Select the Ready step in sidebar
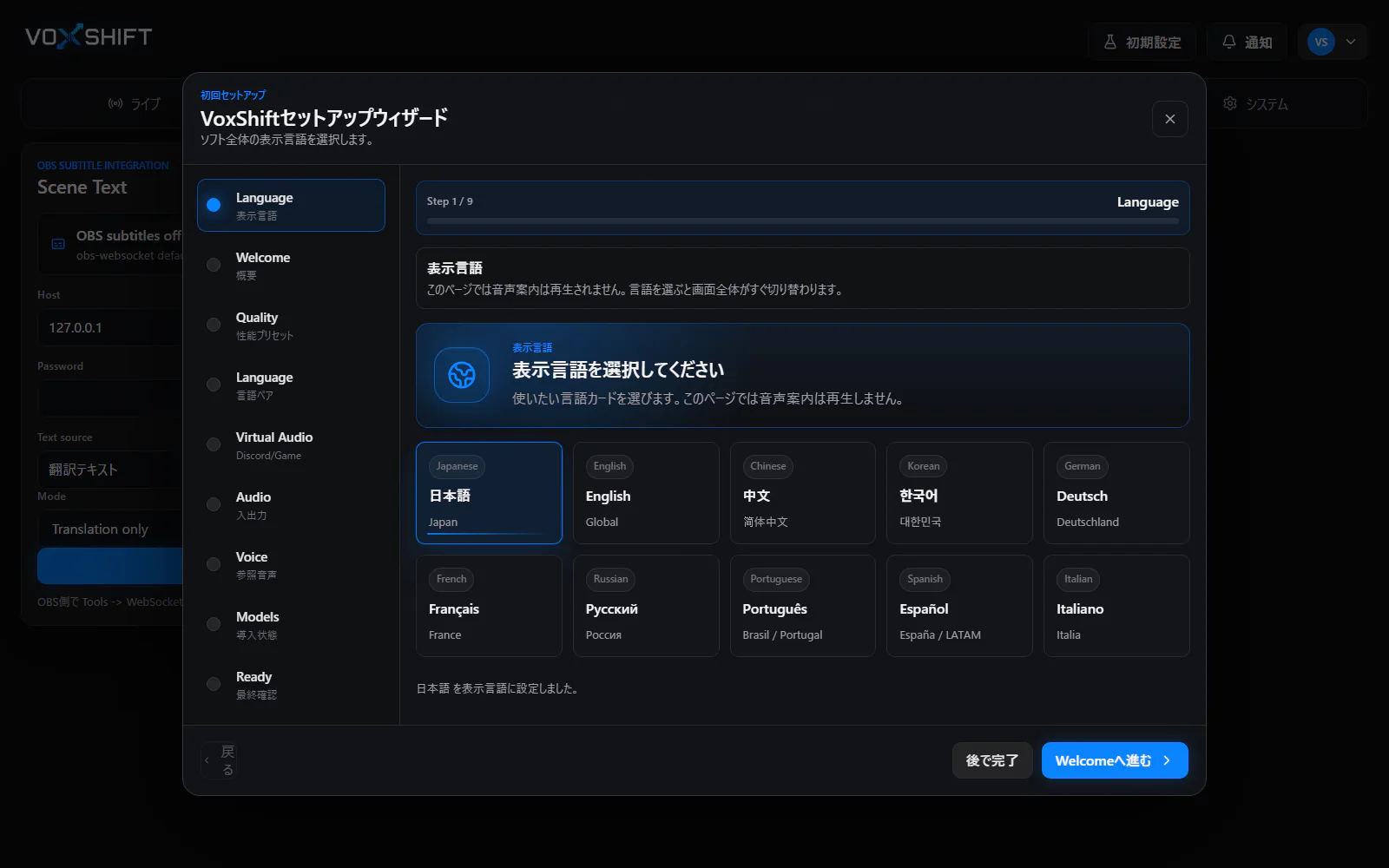The width and height of the screenshot is (1389, 868). pyautogui.click(x=291, y=685)
